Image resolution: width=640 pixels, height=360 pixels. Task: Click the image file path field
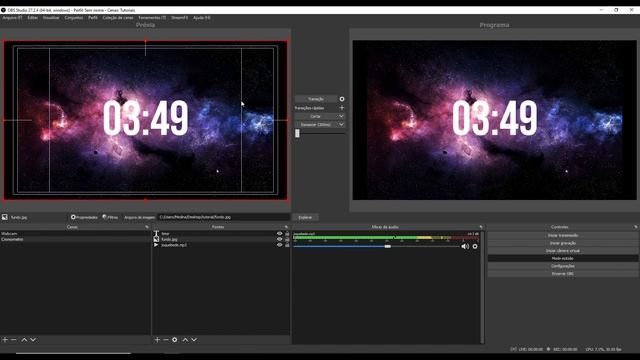click(223, 217)
